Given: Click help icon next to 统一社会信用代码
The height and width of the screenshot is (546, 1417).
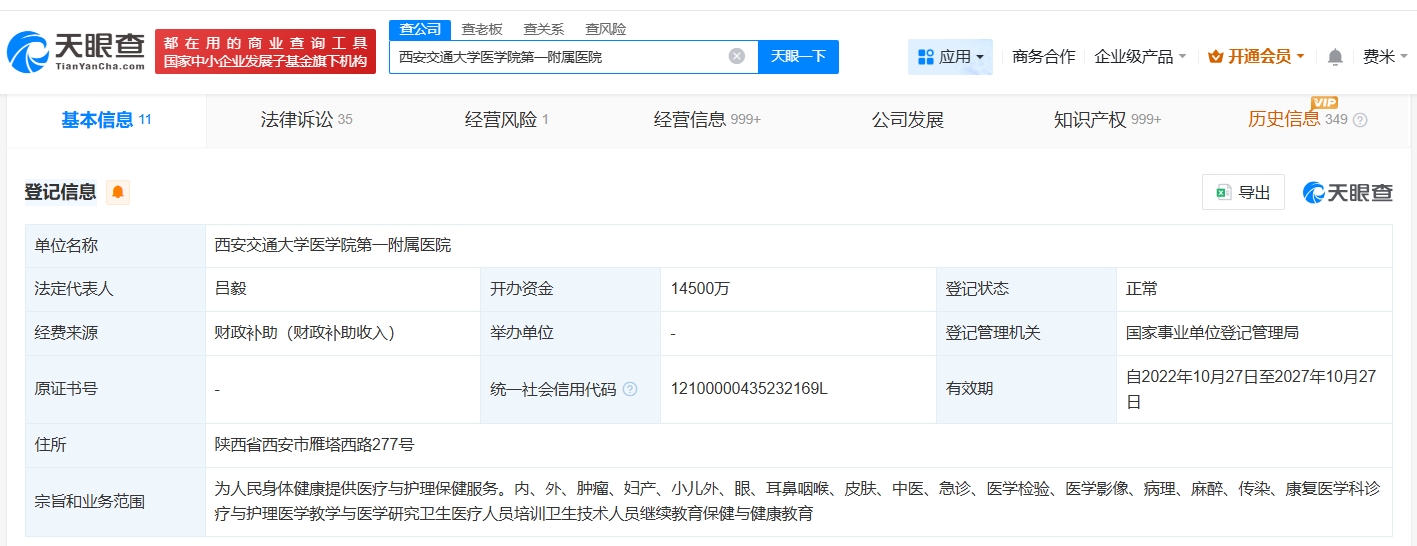Looking at the screenshot, I should coord(630,389).
